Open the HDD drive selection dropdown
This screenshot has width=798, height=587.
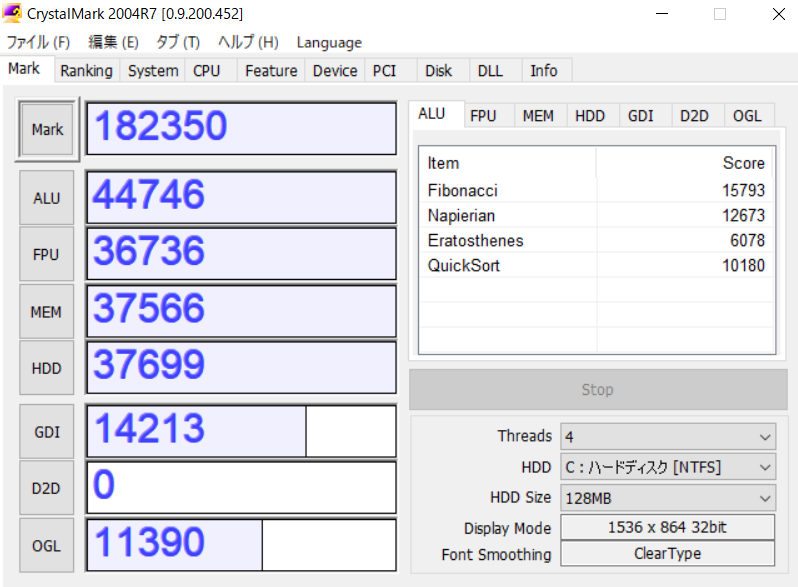[667, 467]
